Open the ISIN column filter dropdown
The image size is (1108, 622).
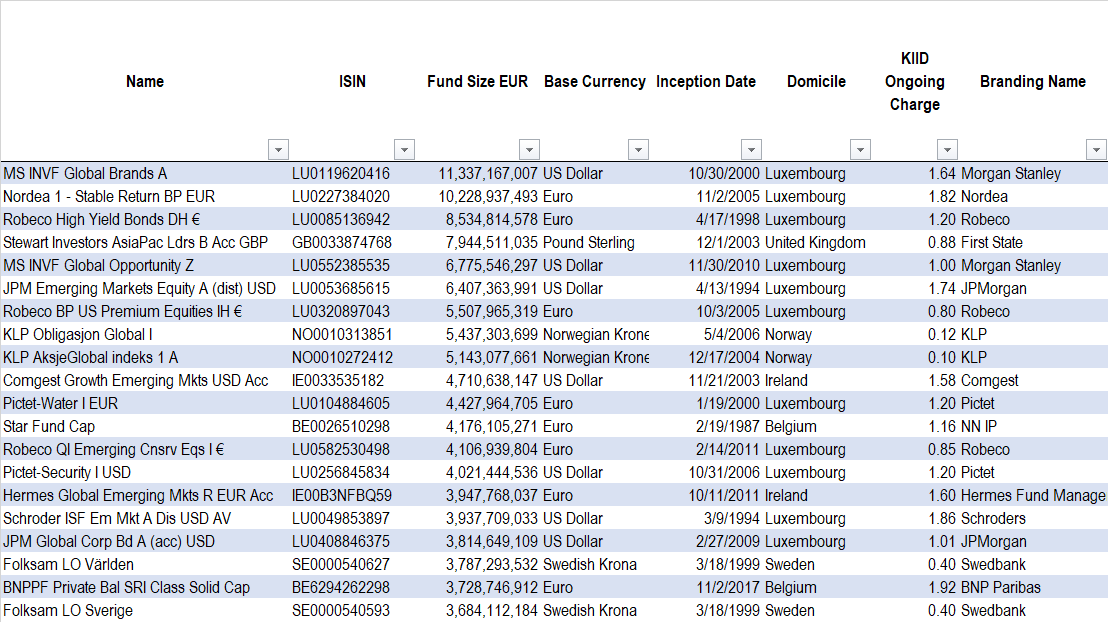[404, 150]
